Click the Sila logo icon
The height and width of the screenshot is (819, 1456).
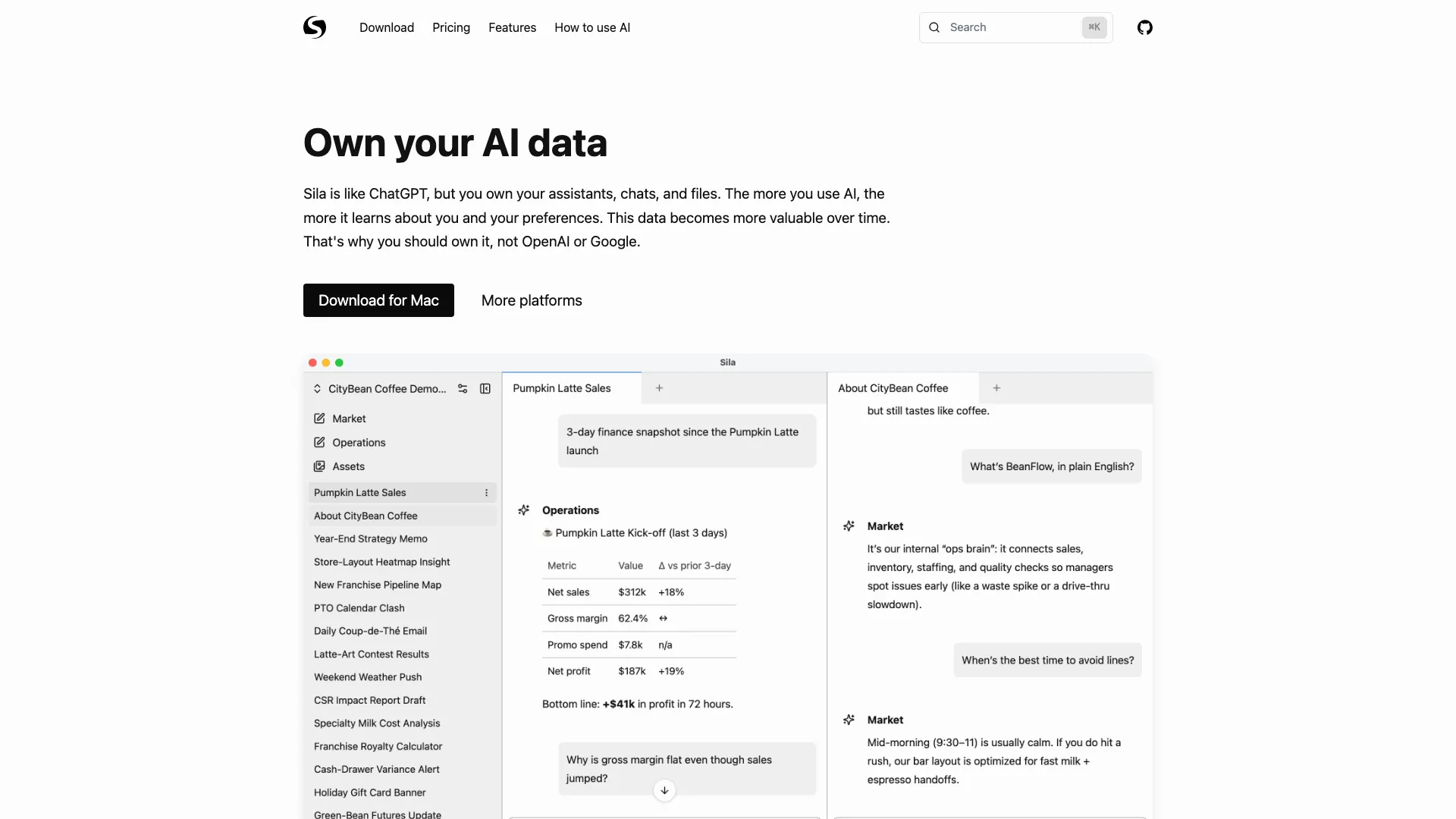click(315, 27)
